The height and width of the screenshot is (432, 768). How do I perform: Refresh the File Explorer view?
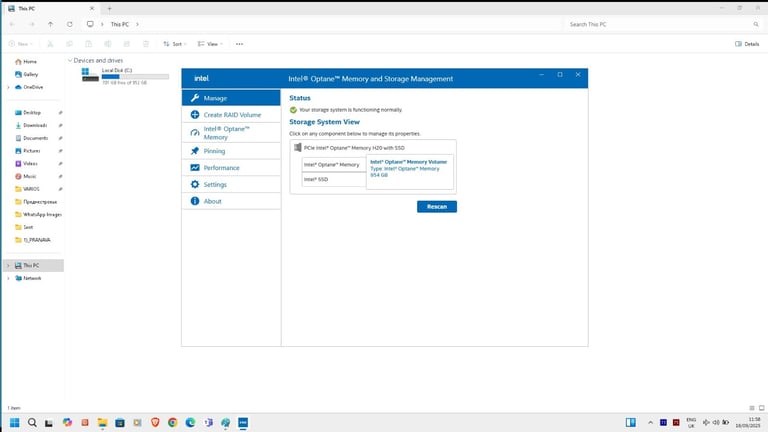coord(70,24)
